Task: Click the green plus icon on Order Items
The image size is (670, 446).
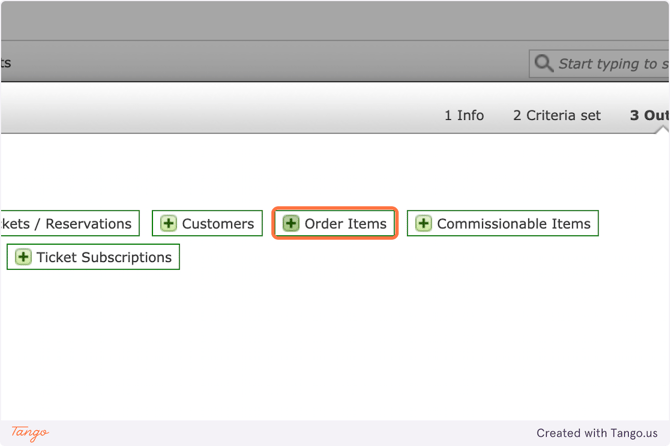Action: coord(291,223)
